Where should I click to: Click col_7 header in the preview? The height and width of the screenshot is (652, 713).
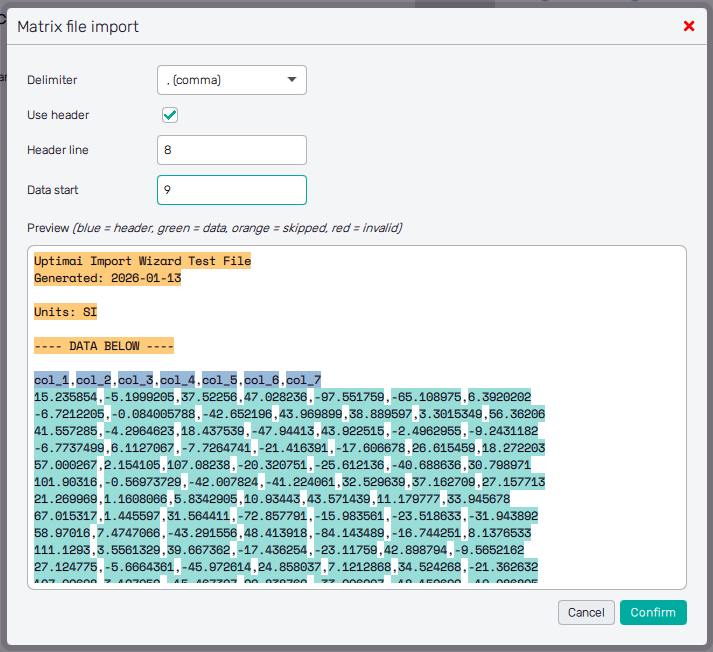[303, 380]
